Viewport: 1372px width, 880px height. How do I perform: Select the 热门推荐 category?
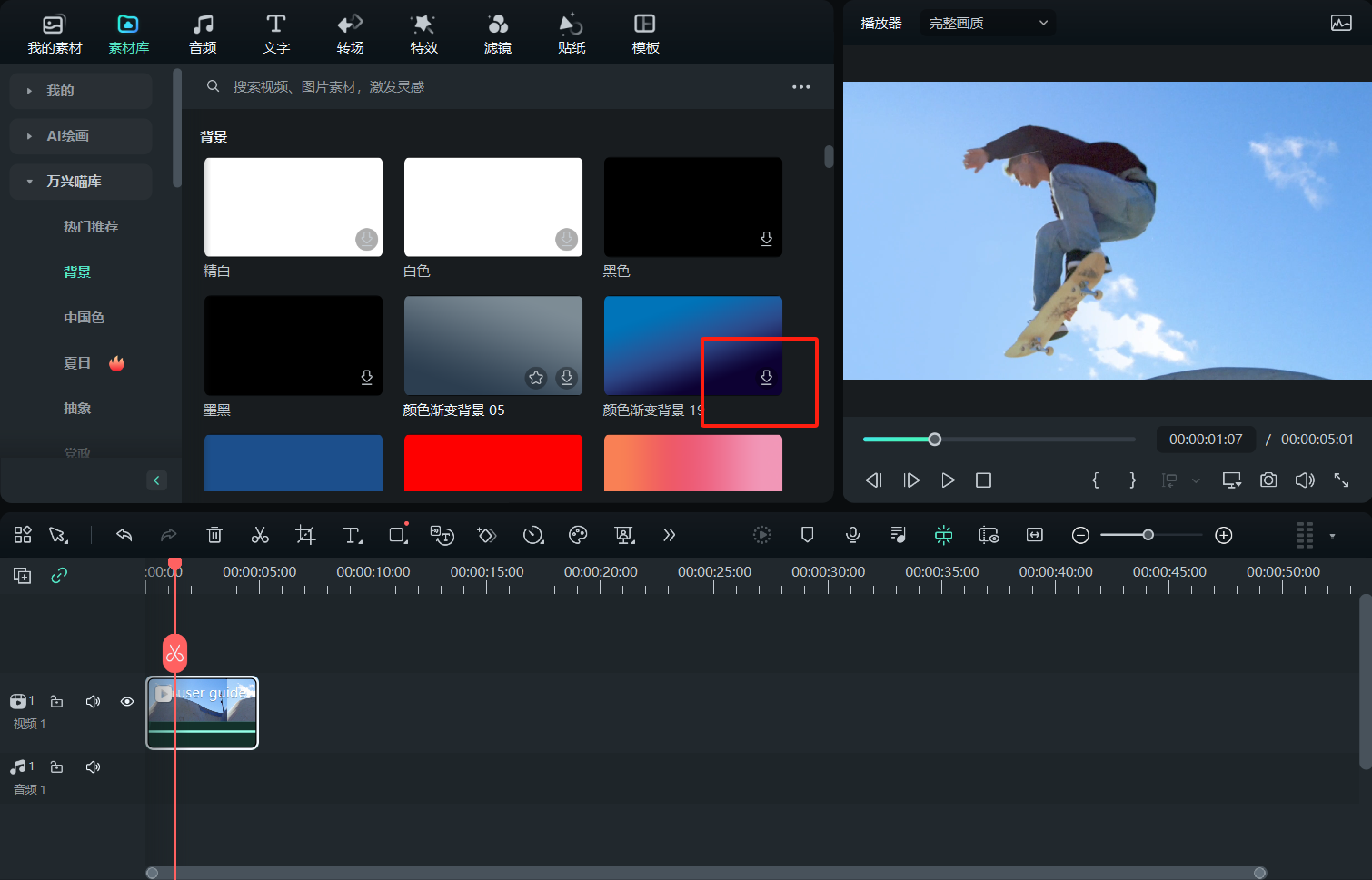click(91, 227)
